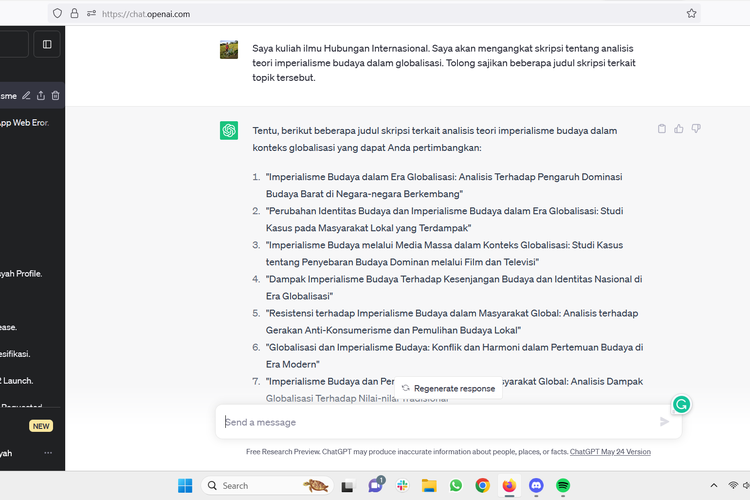Open the 'App Web Eror.' chat in the sidebar

(x=25, y=123)
